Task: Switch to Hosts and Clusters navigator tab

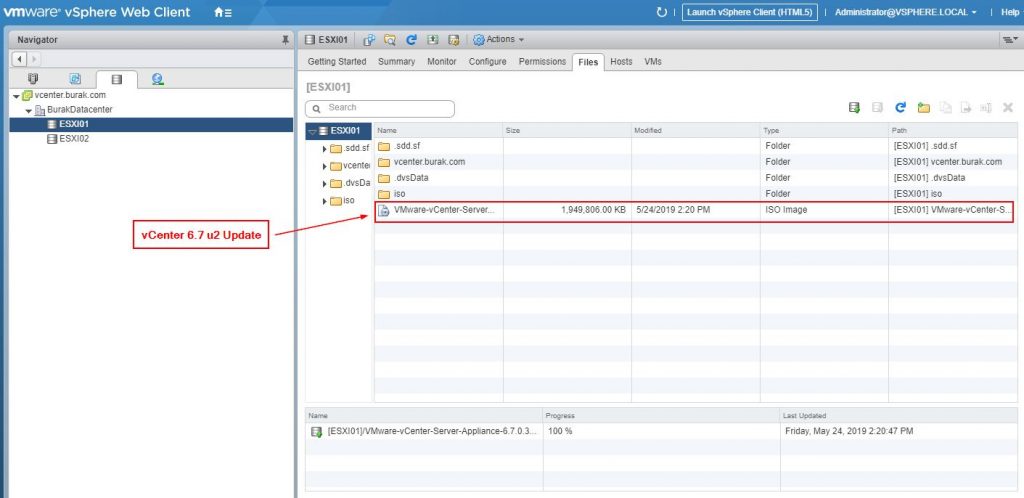Action: pyautogui.click(x=33, y=79)
